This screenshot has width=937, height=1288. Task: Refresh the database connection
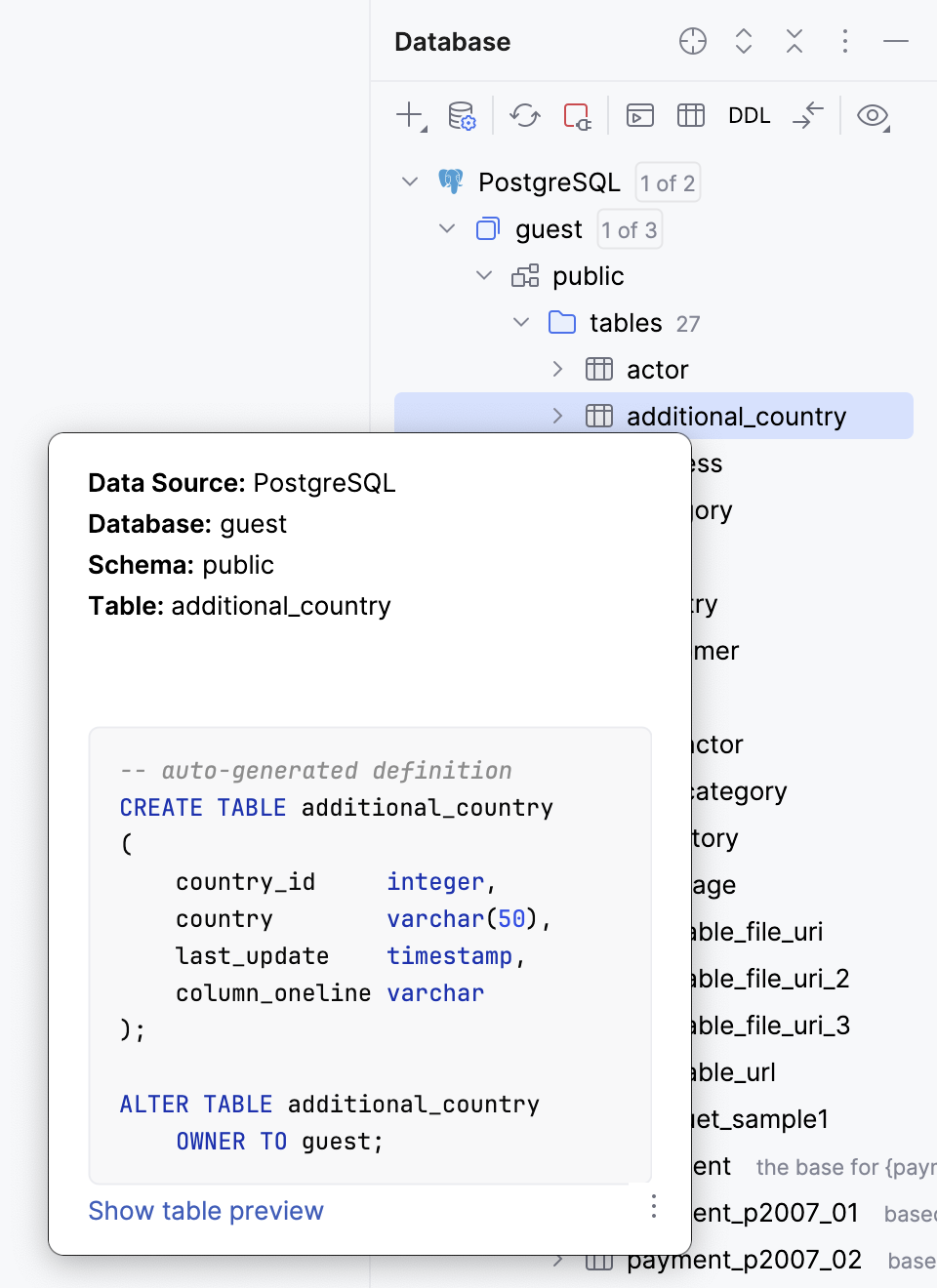click(x=524, y=115)
